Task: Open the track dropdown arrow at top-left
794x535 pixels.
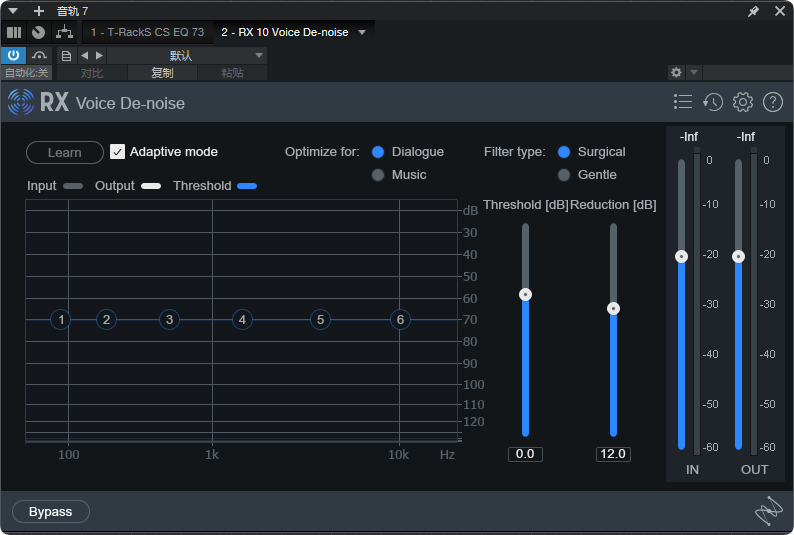Action: tap(13, 11)
